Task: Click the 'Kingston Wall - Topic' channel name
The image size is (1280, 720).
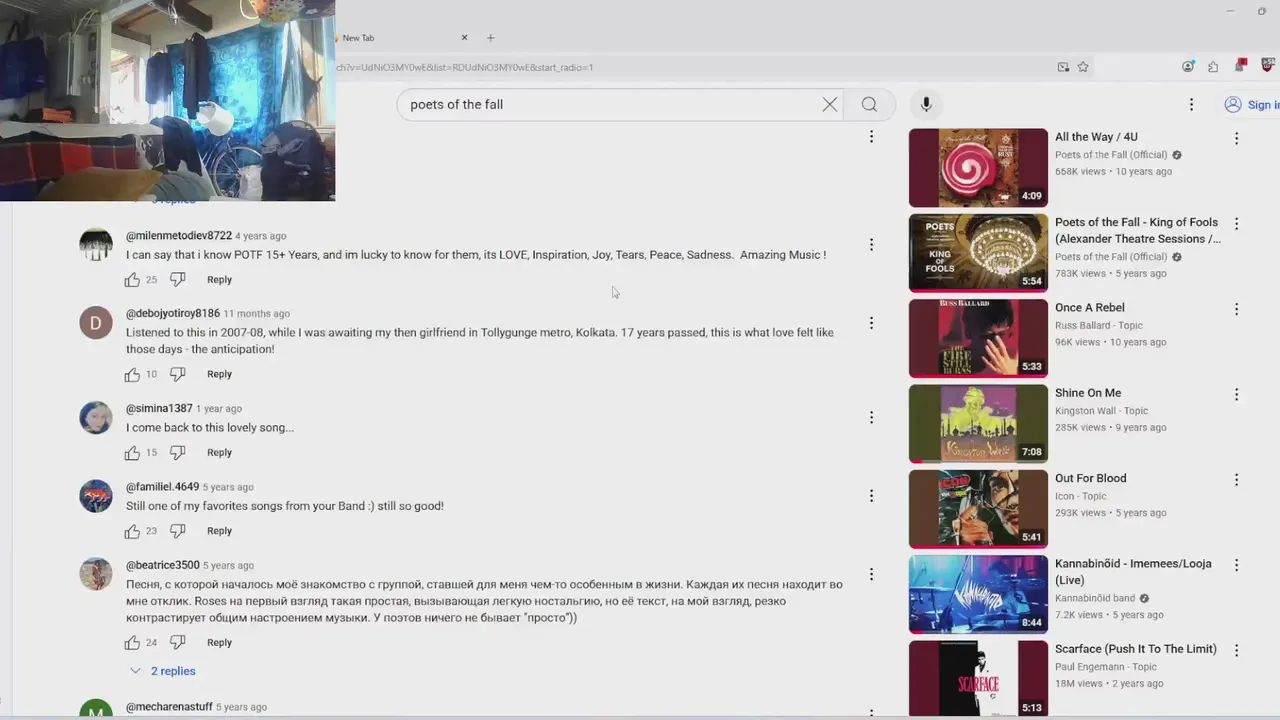Action: pos(1101,411)
